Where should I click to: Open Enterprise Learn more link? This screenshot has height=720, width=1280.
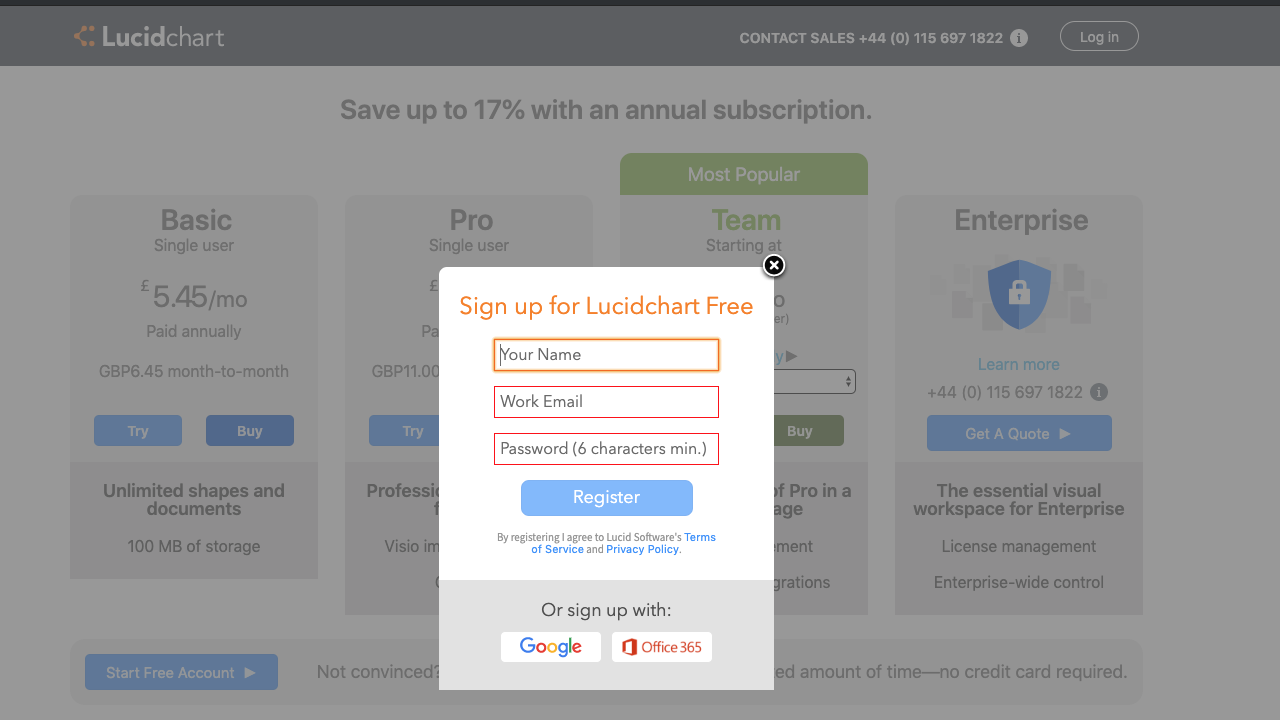pos(1019,364)
